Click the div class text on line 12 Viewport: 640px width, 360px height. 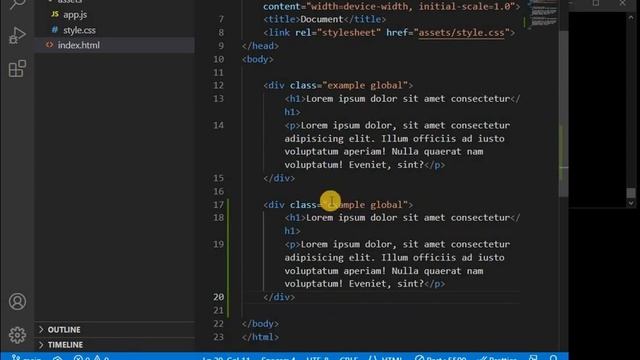338,85
